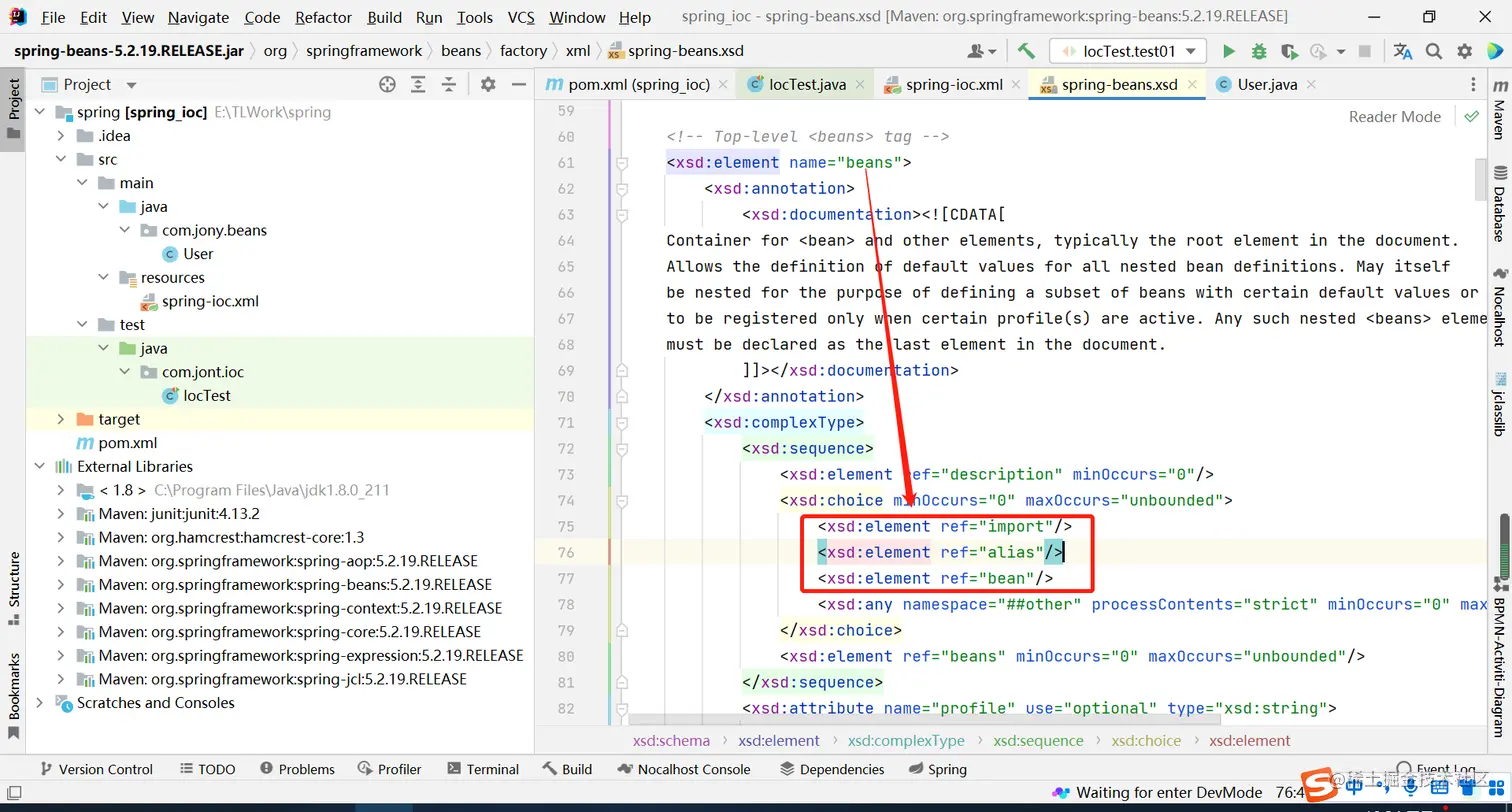Hide the Project tool window
This screenshot has width=1512, height=812.
click(518, 85)
